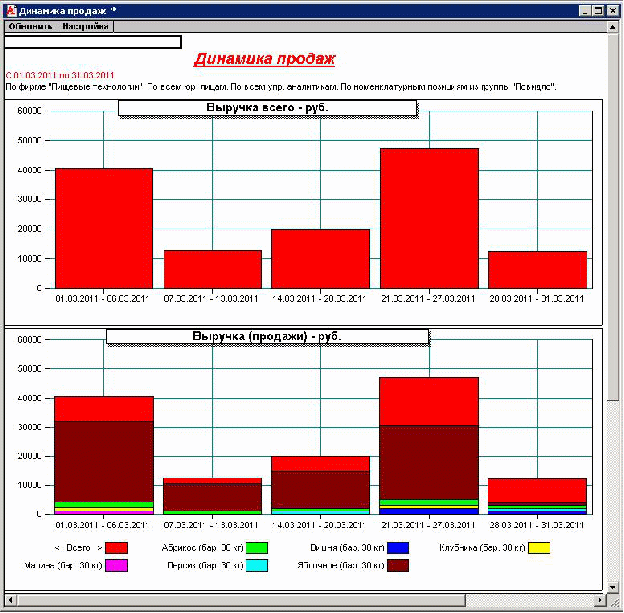624x613 pixels.
Task: Open the Обновить menu item
Action: point(30,27)
